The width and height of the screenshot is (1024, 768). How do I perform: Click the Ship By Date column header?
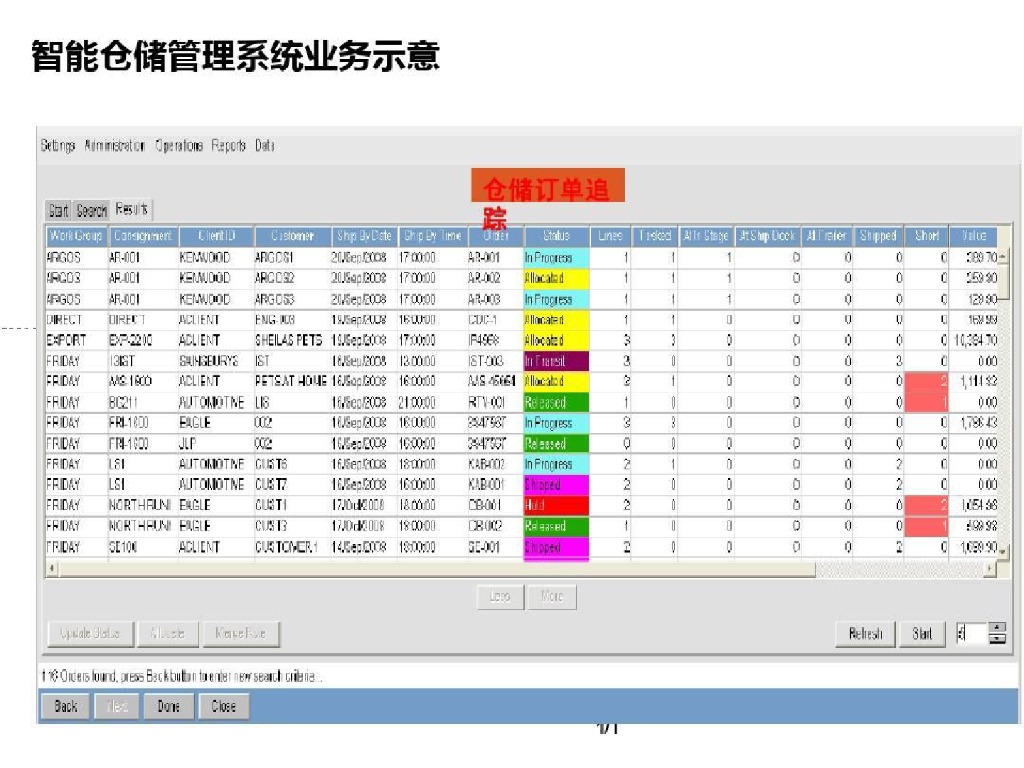pos(363,236)
